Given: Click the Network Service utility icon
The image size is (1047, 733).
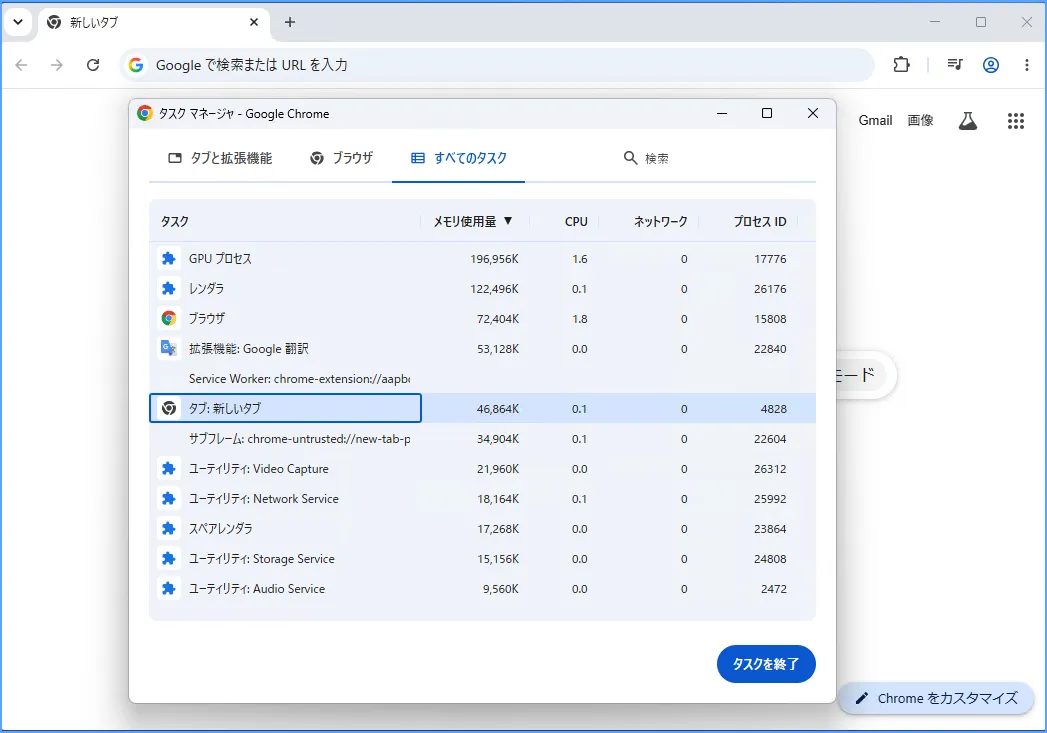Looking at the screenshot, I should coord(168,499).
